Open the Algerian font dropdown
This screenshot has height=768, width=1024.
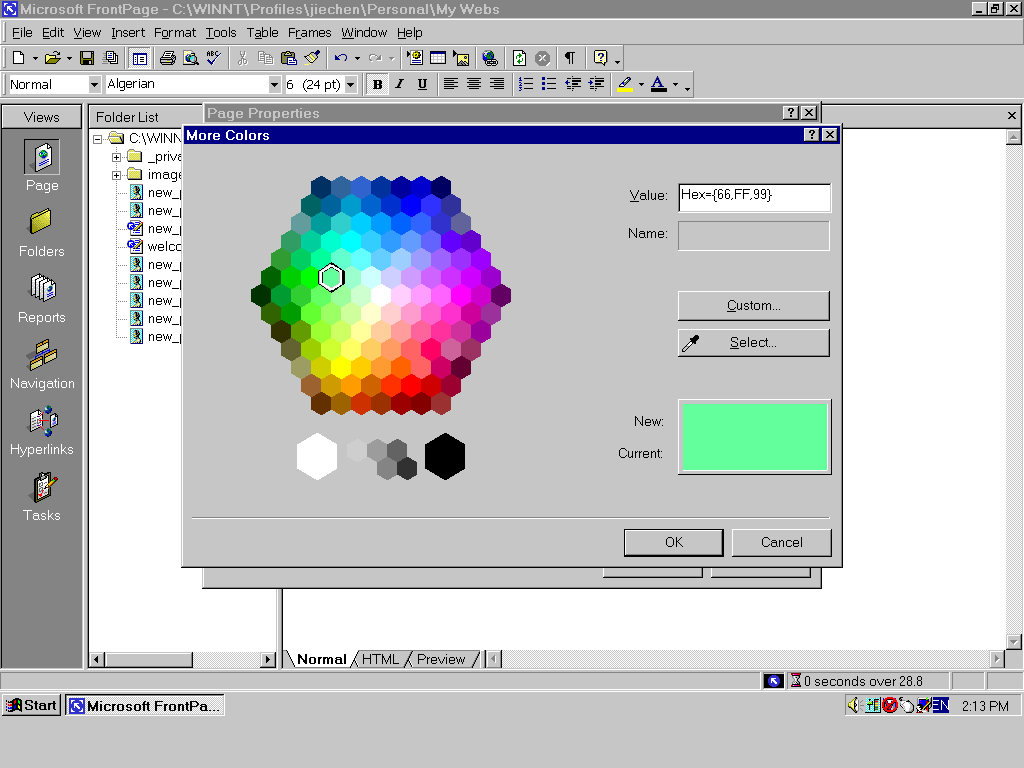[274, 85]
